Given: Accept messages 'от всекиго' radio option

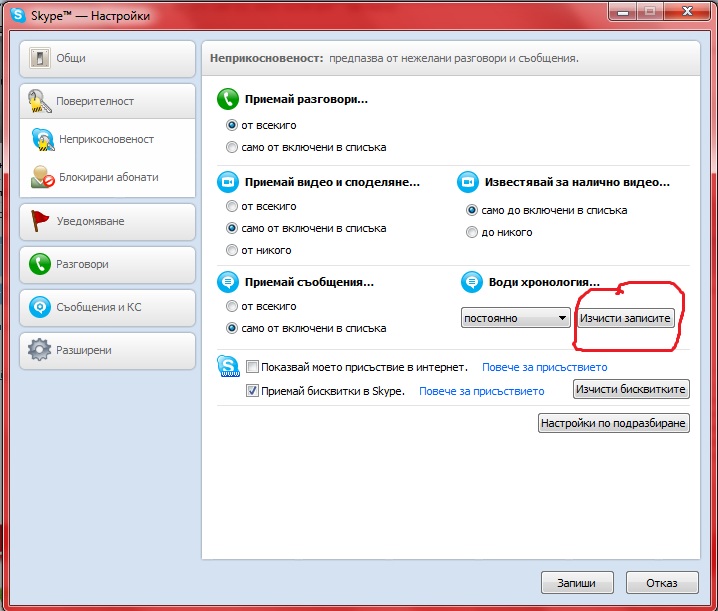Looking at the screenshot, I should (x=232, y=306).
